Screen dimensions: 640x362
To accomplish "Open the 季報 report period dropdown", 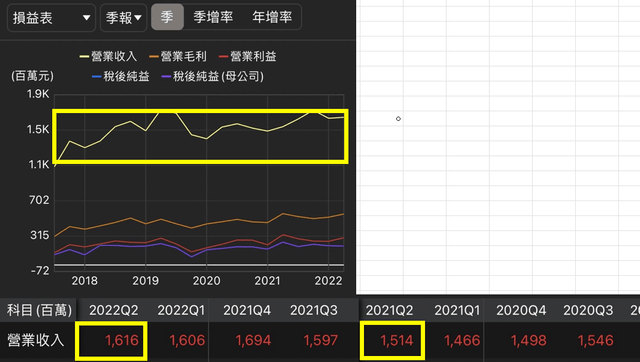I will [123, 18].
